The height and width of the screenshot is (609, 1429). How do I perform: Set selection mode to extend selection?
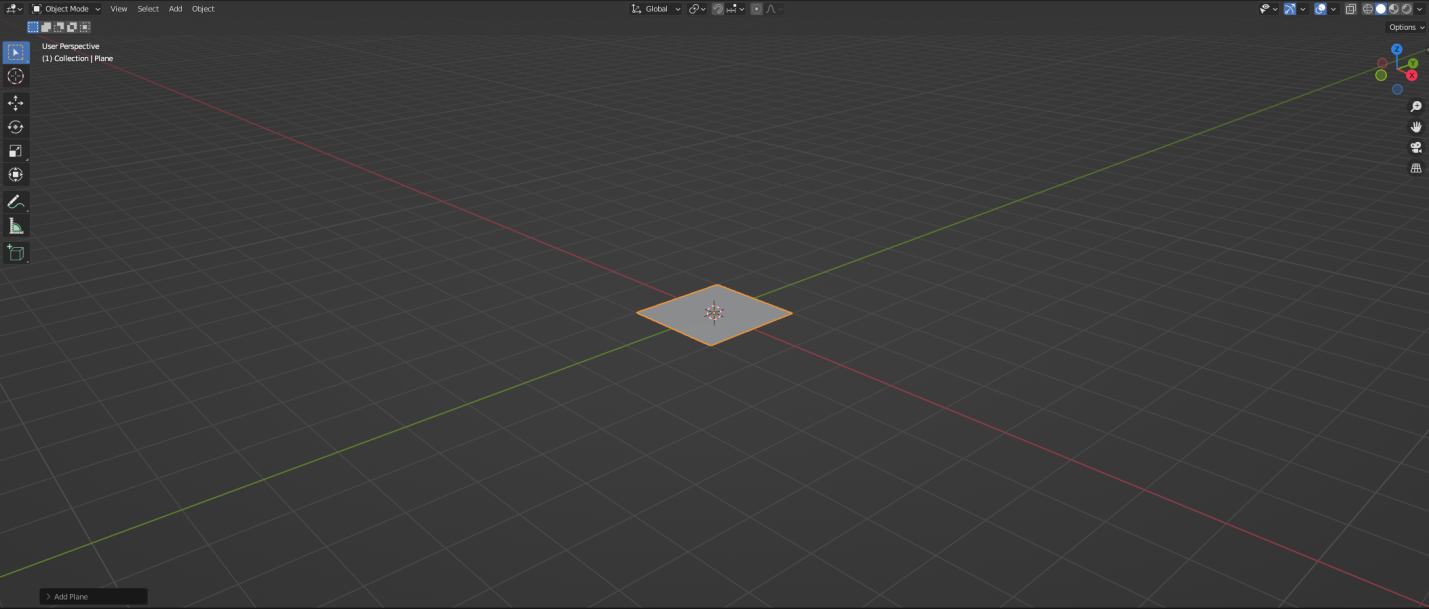(x=46, y=27)
